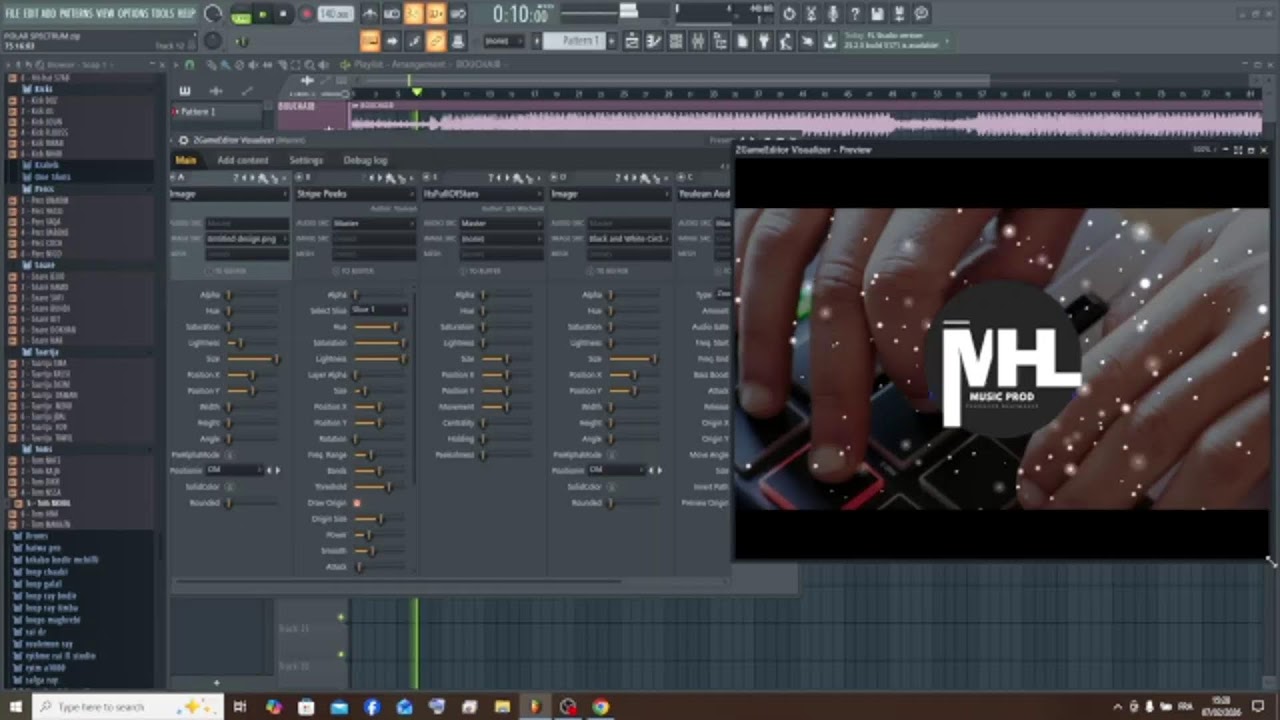1280x720 pixels.
Task: Open Stripe Peeks audio source Master dropdown
Action: 374,224
